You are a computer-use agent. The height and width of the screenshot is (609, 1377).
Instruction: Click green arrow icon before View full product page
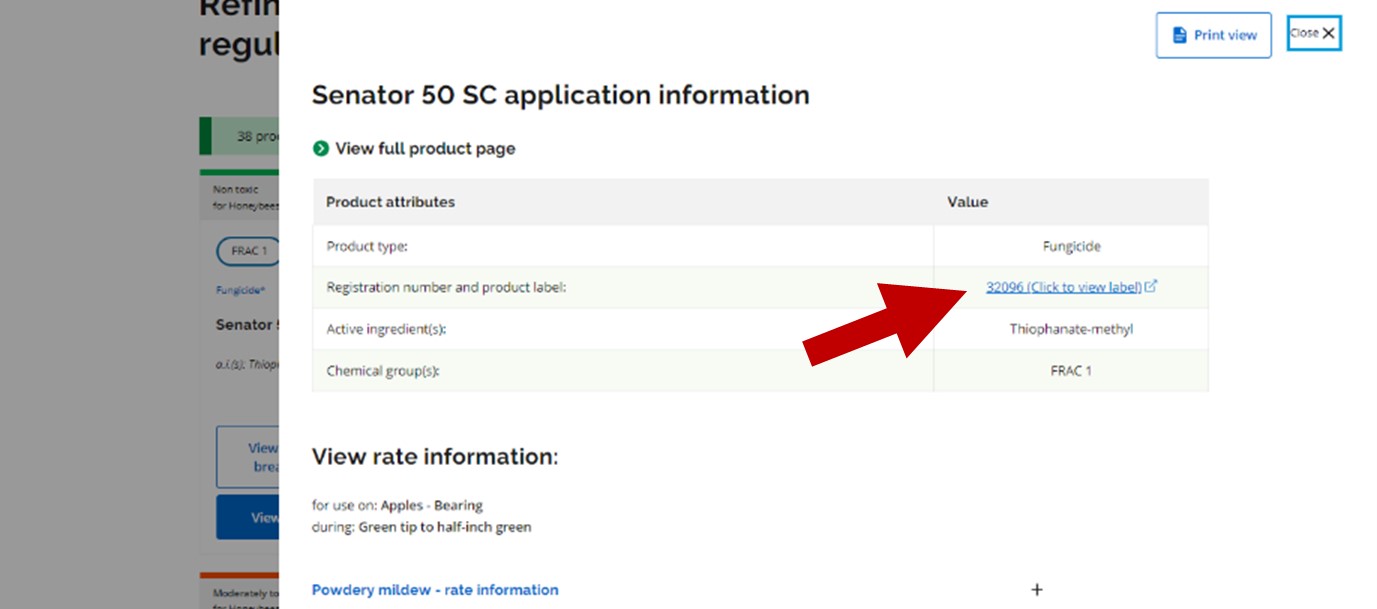[x=321, y=149]
